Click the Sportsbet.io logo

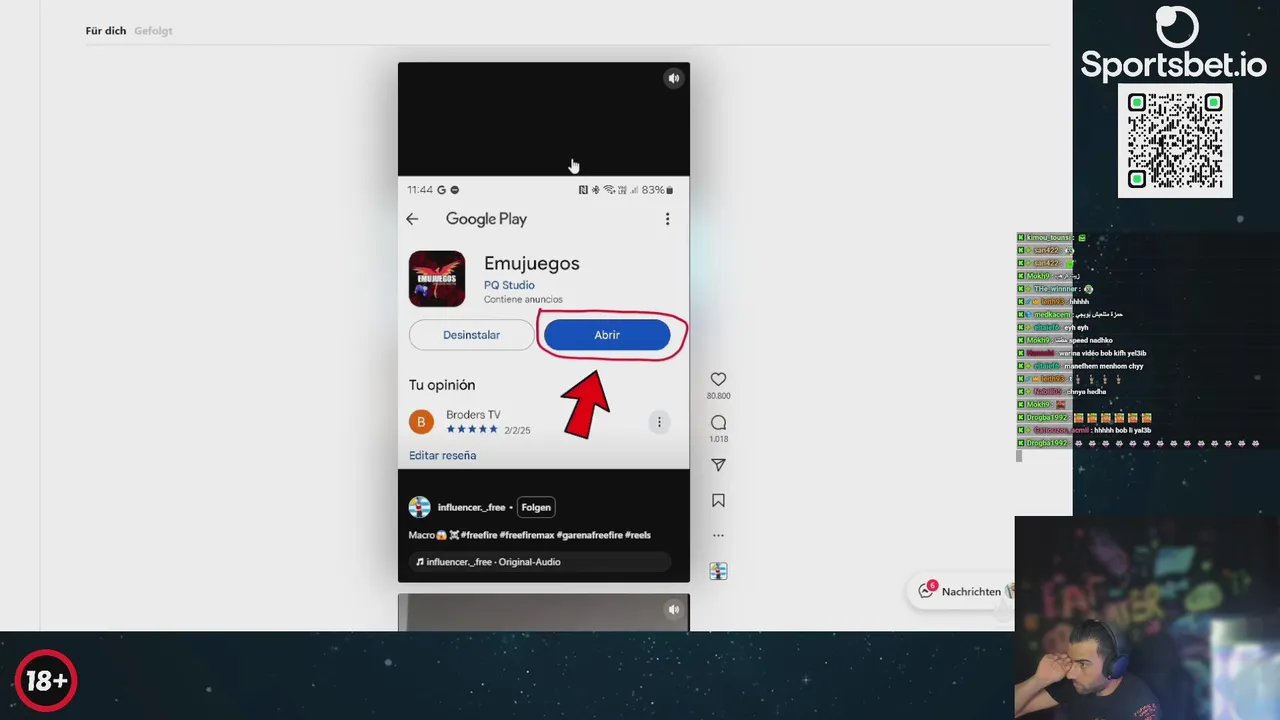click(x=1174, y=44)
